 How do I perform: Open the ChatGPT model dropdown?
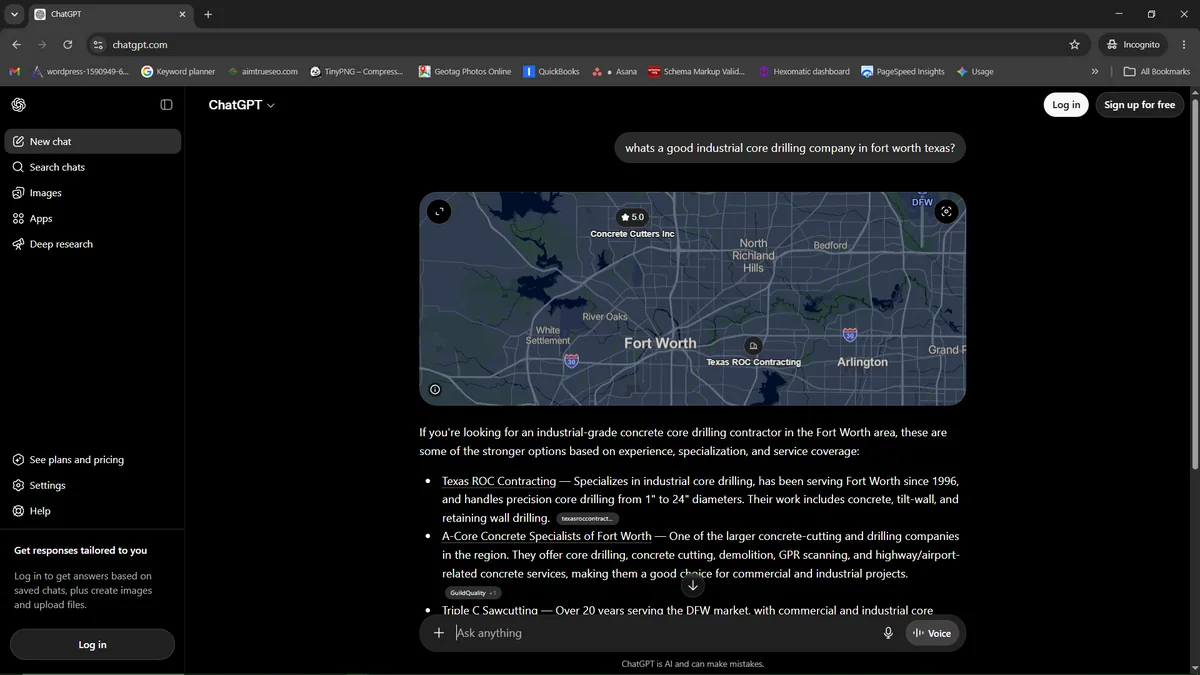pos(241,105)
